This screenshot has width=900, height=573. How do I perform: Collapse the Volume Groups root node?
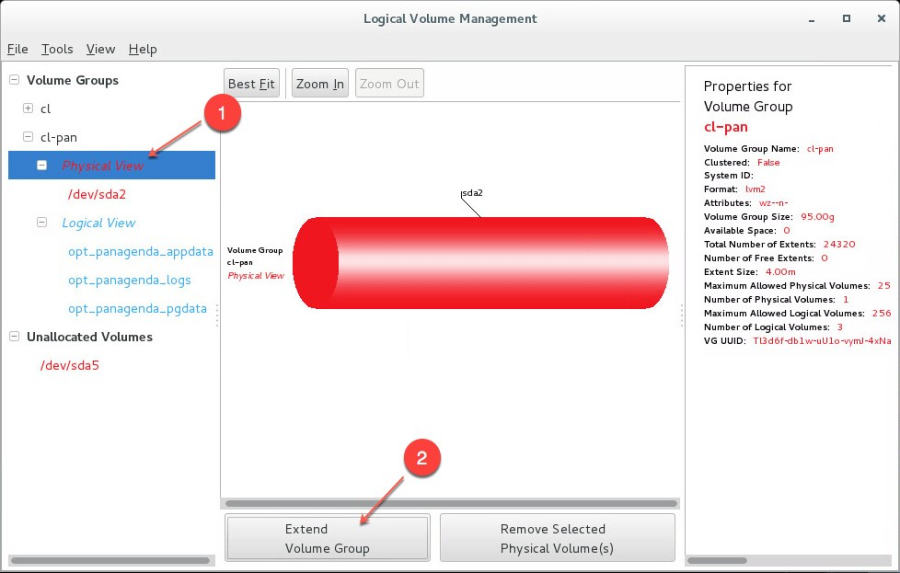[14, 80]
